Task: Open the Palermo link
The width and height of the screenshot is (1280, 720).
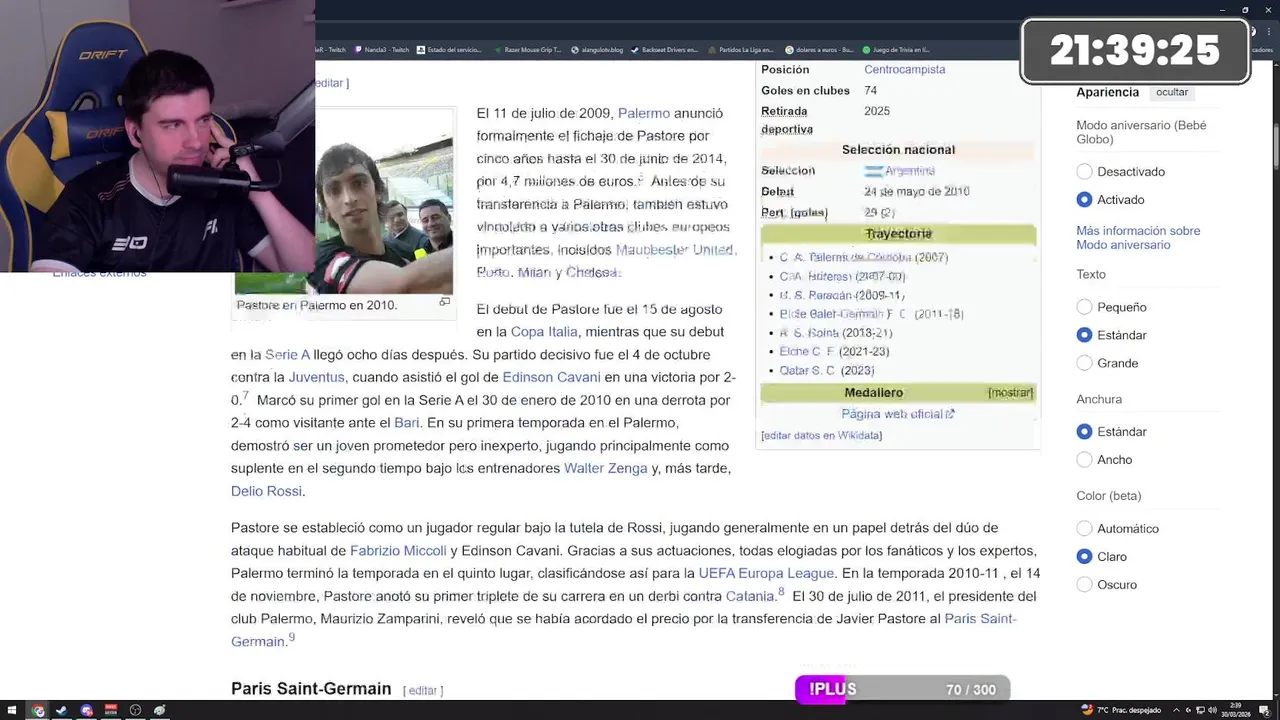Action: pos(644,113)
